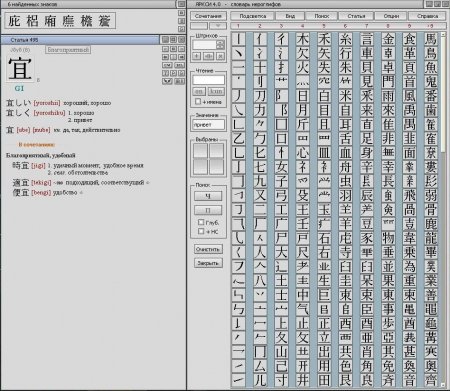Select the 石 stone radical
This screenshot has height=391, width=450.
click(324, 238)
